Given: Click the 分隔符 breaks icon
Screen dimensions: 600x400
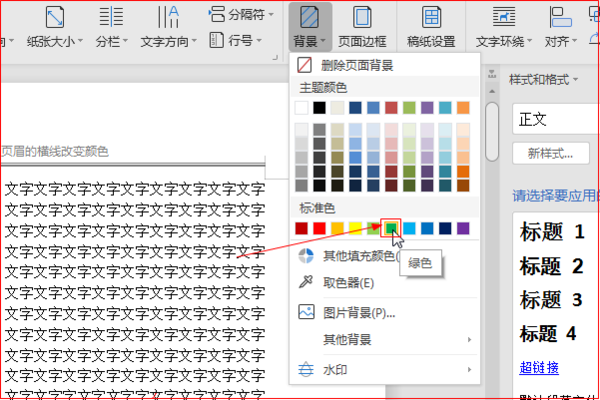Looking at the screenshot, I should tap(217, 14).
